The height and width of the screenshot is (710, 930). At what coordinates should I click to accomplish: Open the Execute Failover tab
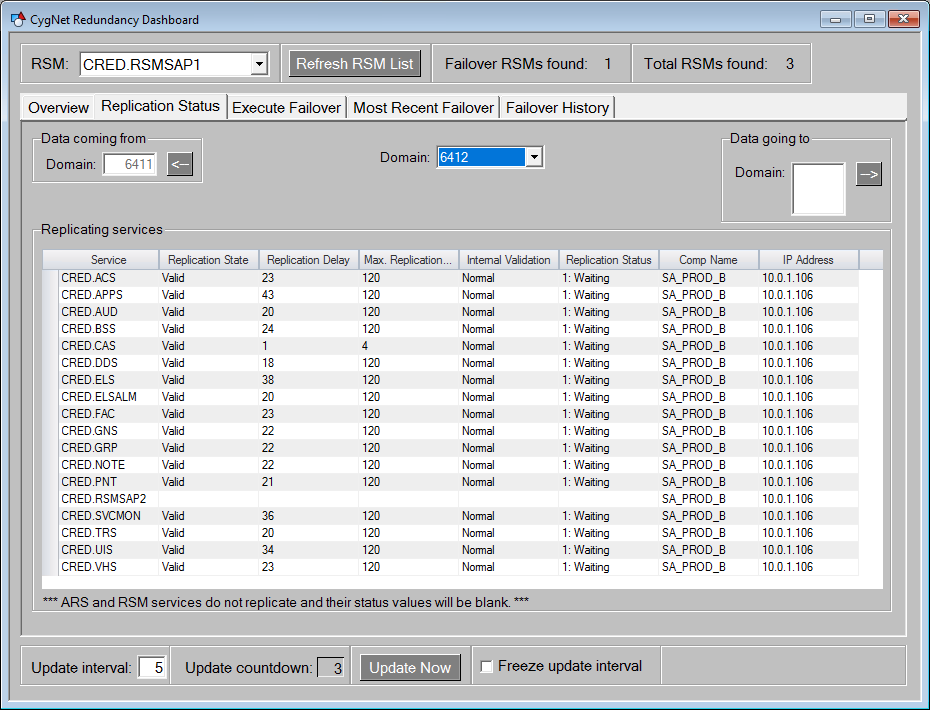point(286,108)
